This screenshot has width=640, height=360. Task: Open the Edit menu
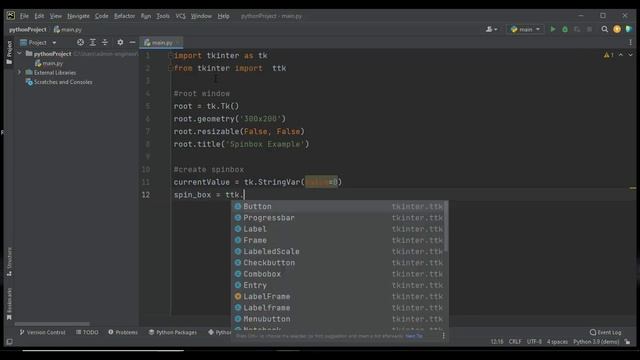point(39,16)
